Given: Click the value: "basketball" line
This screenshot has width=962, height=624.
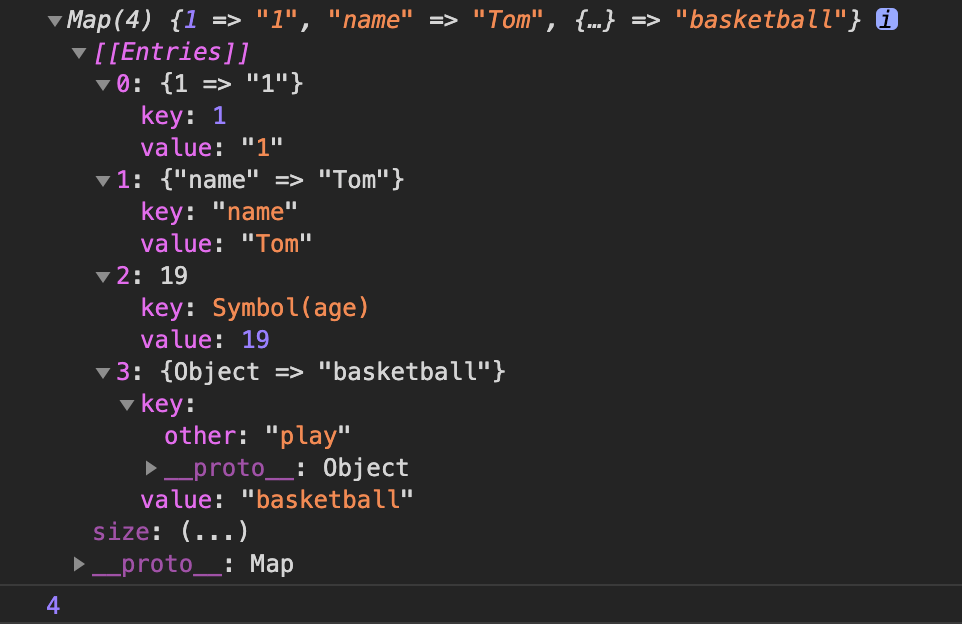Looking at the screenshot, I should coord(277,499).
